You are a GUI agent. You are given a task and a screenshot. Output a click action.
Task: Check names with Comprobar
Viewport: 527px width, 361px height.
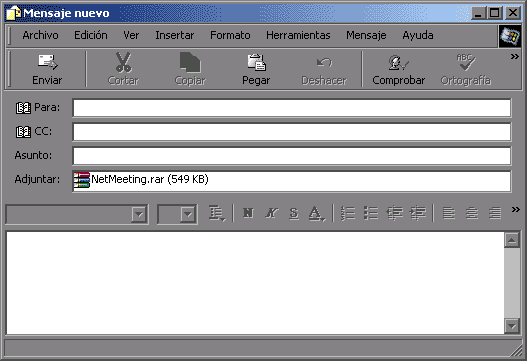(x=399, y=70)
